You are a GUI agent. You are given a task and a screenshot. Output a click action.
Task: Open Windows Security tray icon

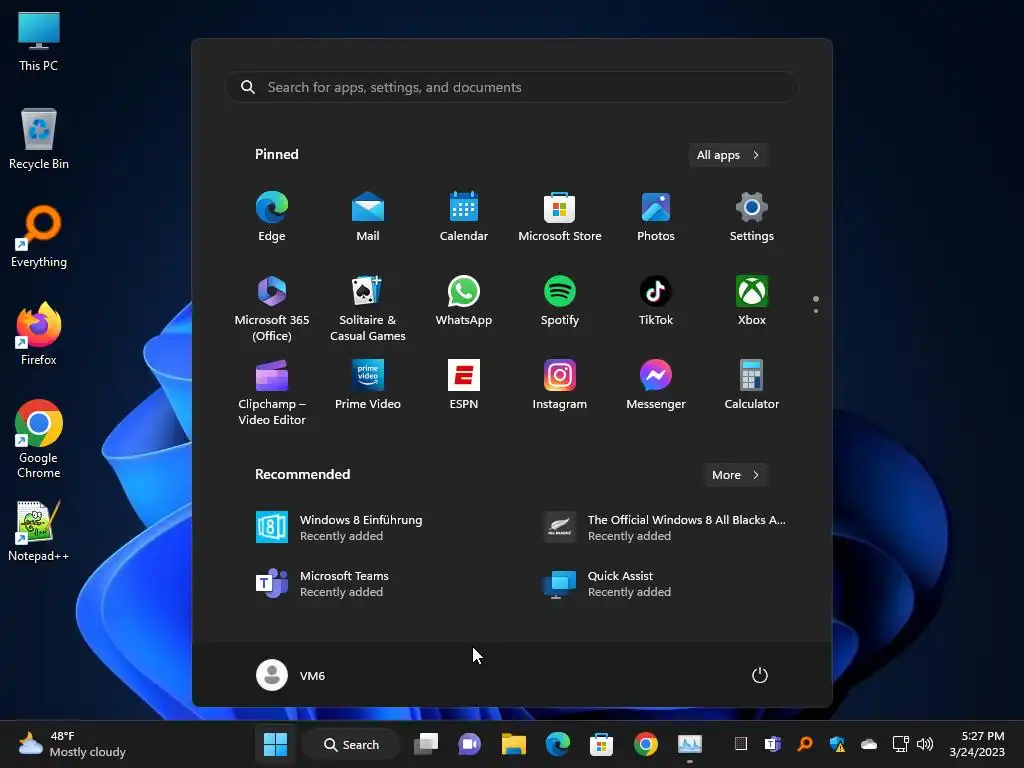(x=837, y=744)
